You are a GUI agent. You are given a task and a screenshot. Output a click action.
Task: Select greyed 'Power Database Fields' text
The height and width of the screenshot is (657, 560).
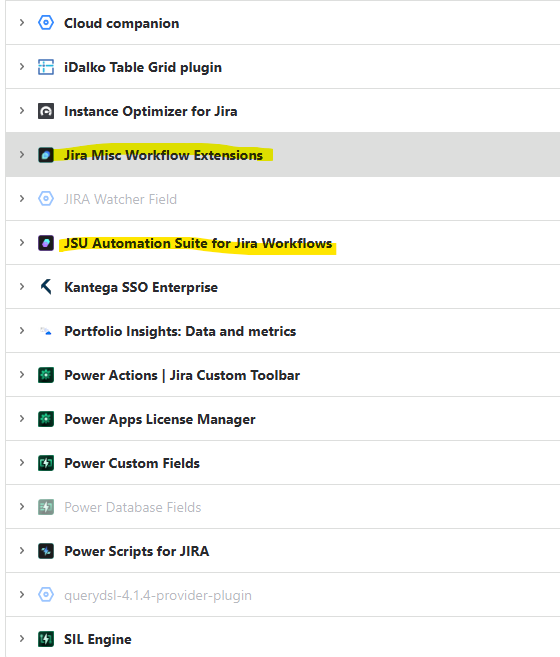[132, 507]
